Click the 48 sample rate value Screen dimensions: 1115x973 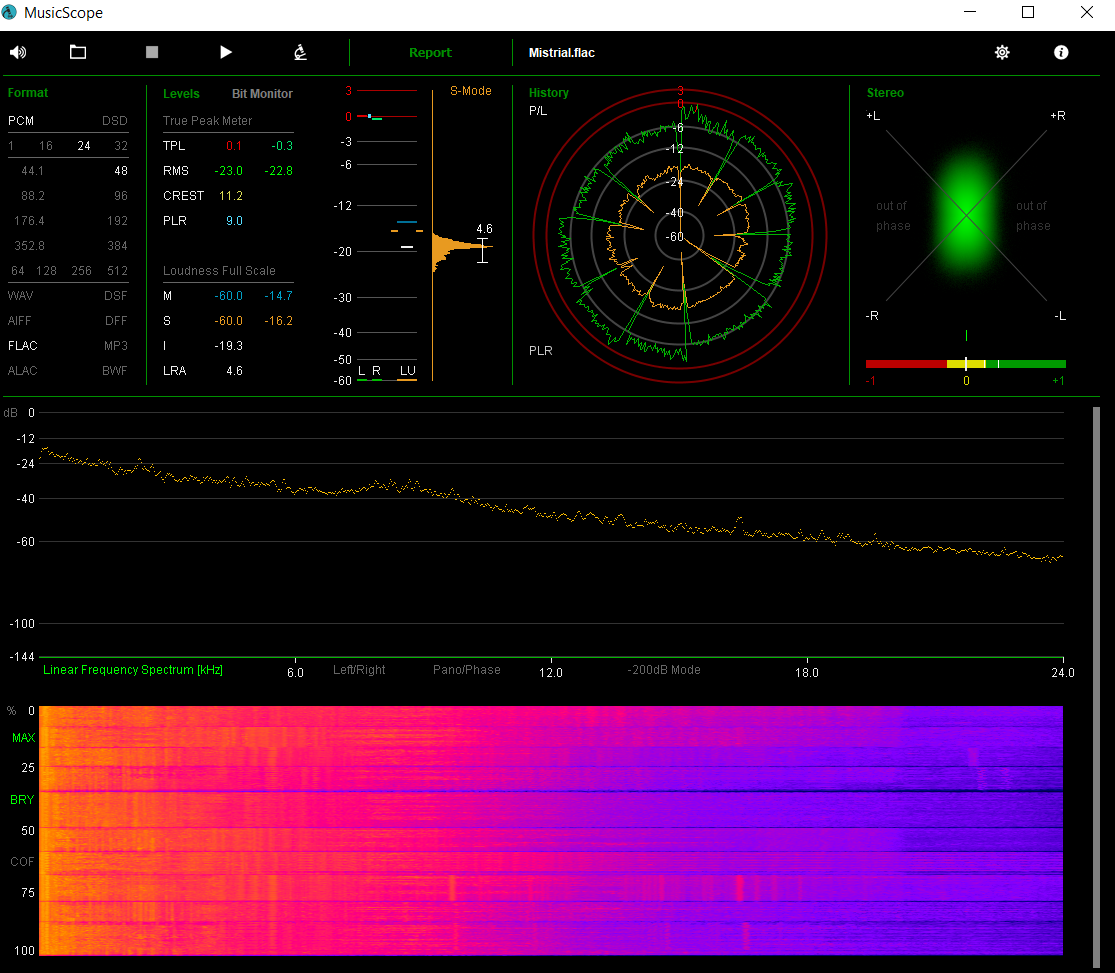click(121, 171)
